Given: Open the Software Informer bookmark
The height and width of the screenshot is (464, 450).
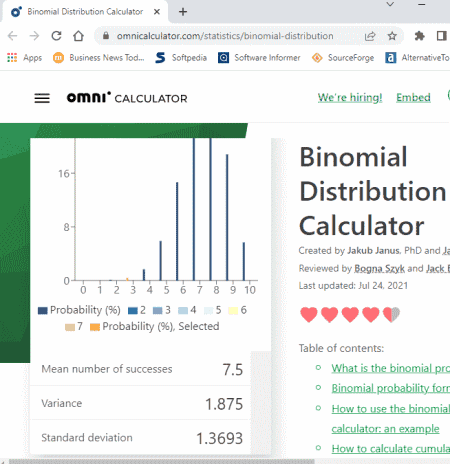Looking at the screenshot, I should click(259, 58).
